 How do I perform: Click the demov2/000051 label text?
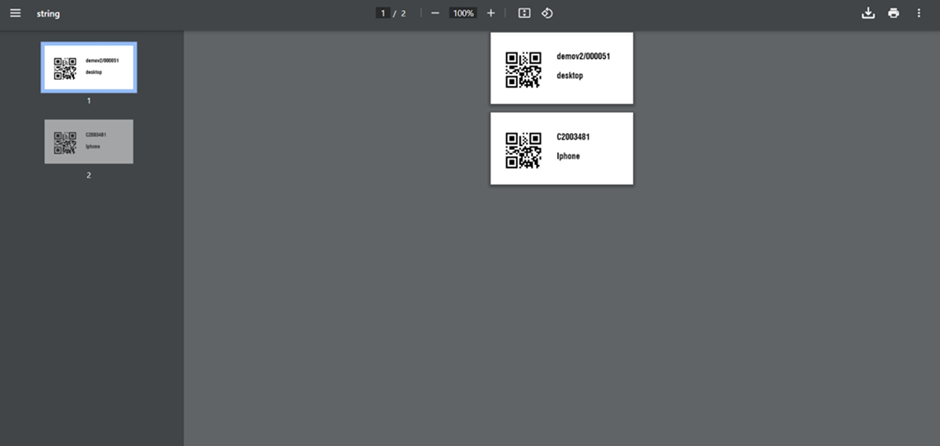(x=583, y=56)
